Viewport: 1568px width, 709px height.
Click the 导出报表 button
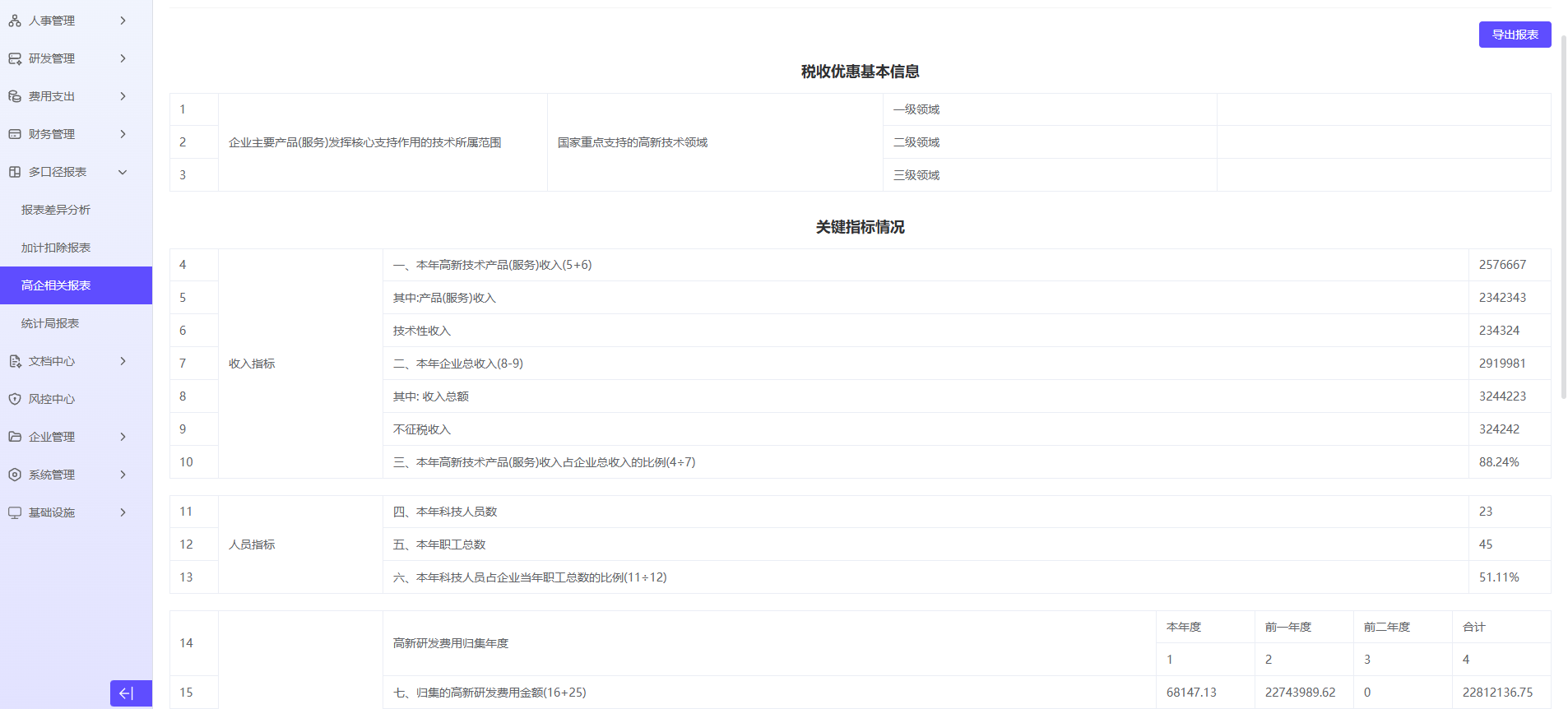coord(1515,35)
